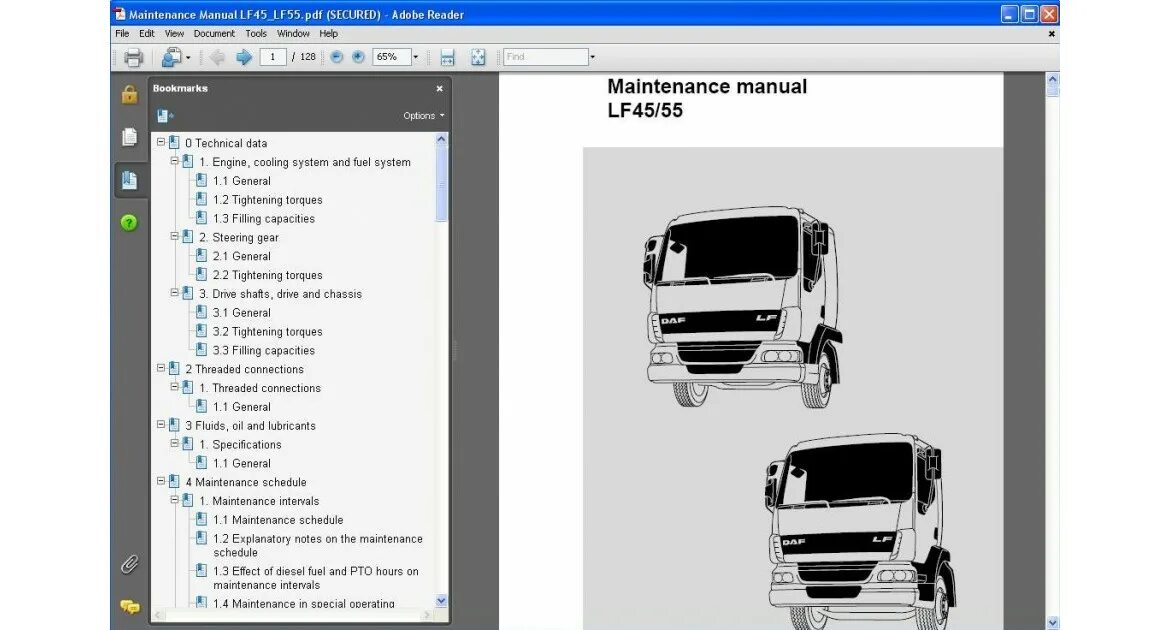The image size is (1170, 630).
Task: Collapse '3 Fluids, oil and lubricants' bookmark
Action: (160, 424)
